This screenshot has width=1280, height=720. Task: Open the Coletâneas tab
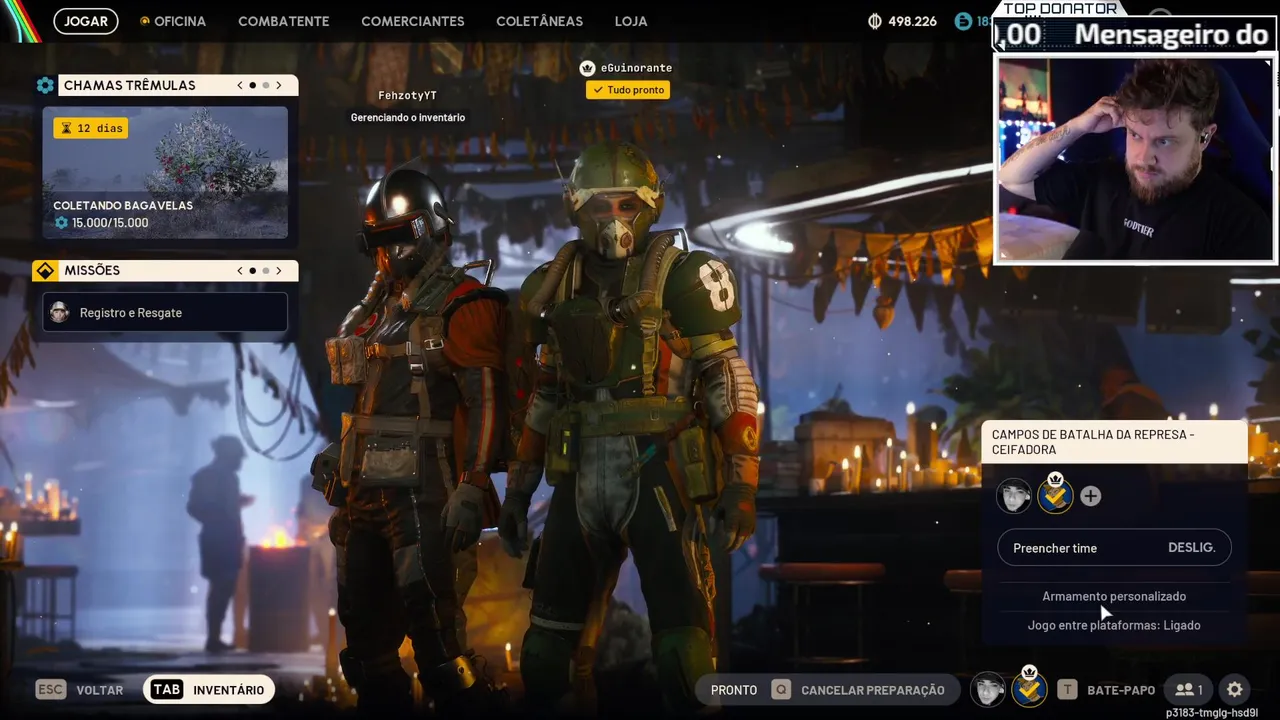[540, 21]
